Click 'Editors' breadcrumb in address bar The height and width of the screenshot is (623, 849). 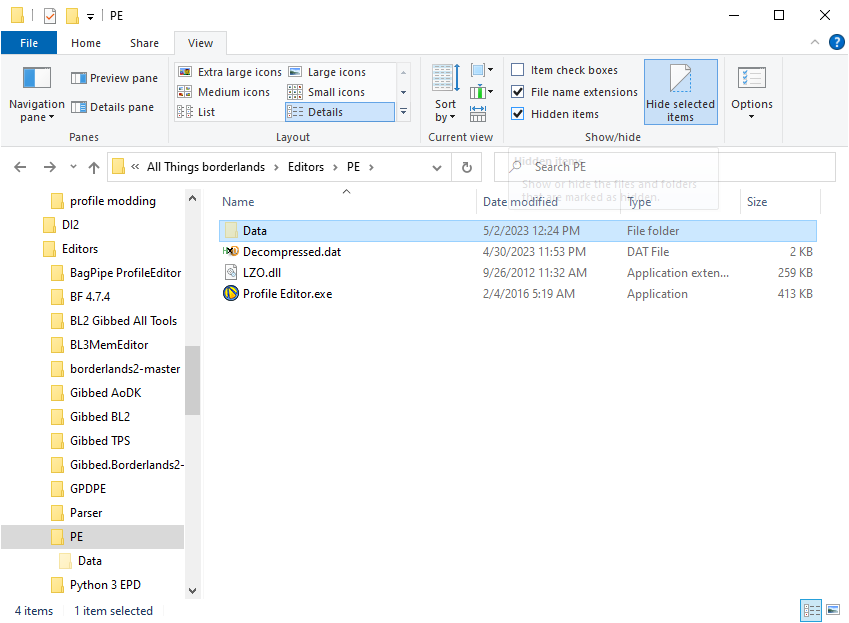(x=306, y=167)
